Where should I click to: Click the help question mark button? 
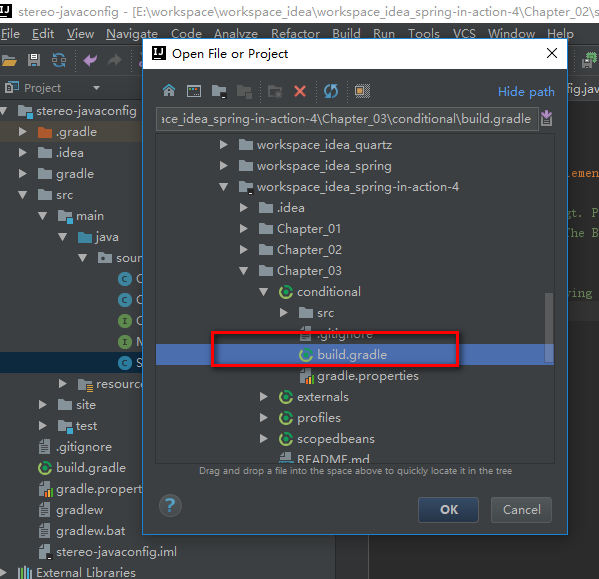click(x=170, y=506)
